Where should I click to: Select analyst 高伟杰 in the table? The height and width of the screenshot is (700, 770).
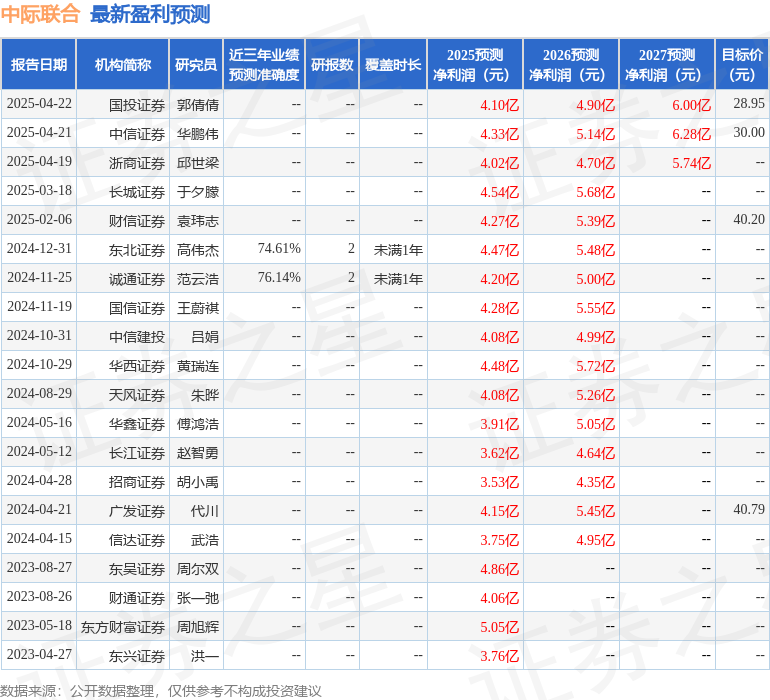click(x=197, y=250)
